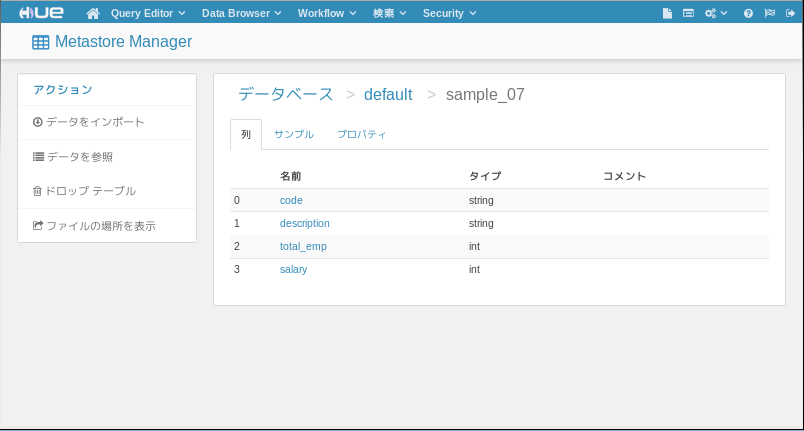
Task: Open the Help question mark icon
Action: coord(748,13)
